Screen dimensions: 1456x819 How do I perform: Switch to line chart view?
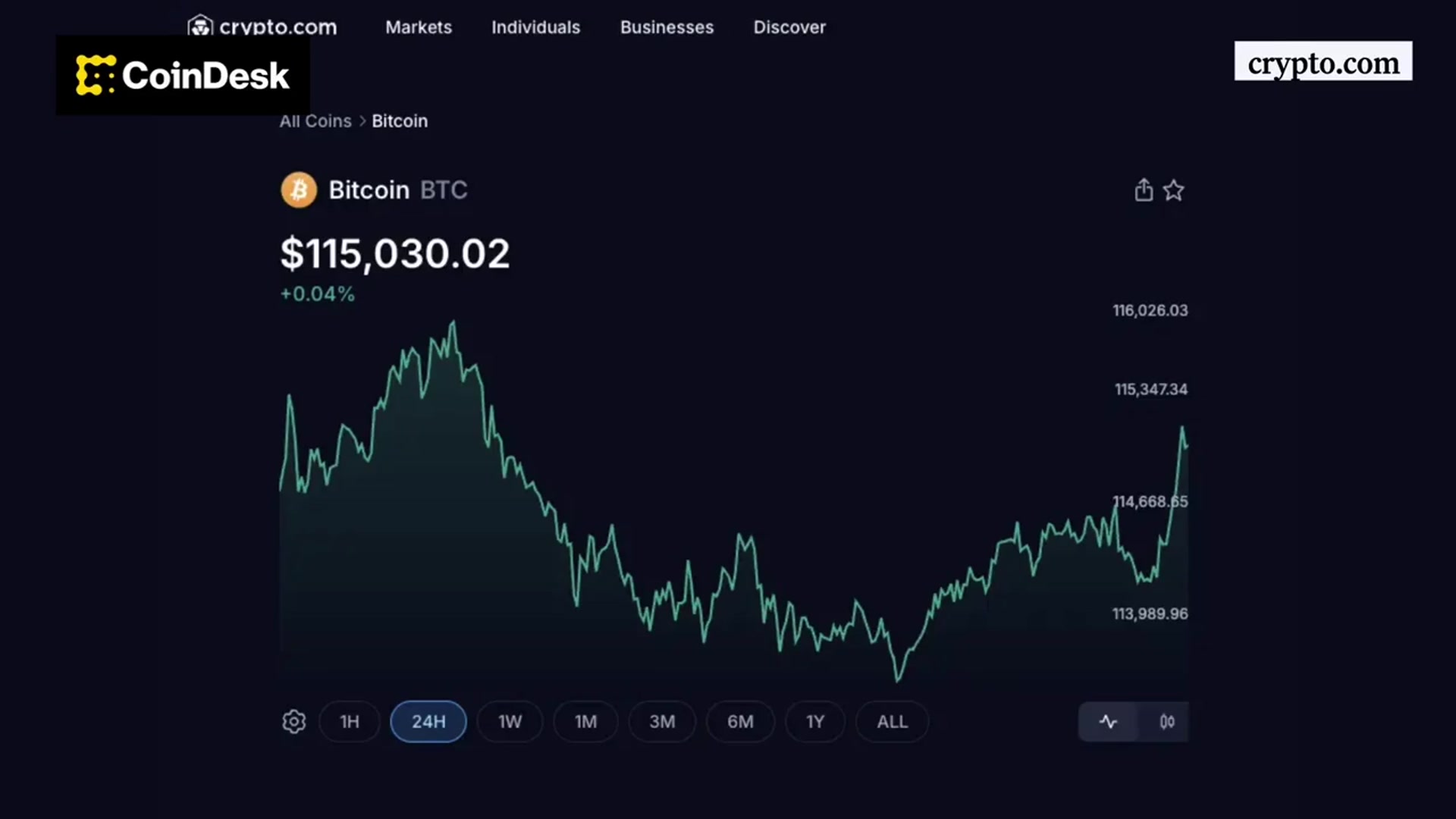pyautogui.click(x=1108, y=721)
